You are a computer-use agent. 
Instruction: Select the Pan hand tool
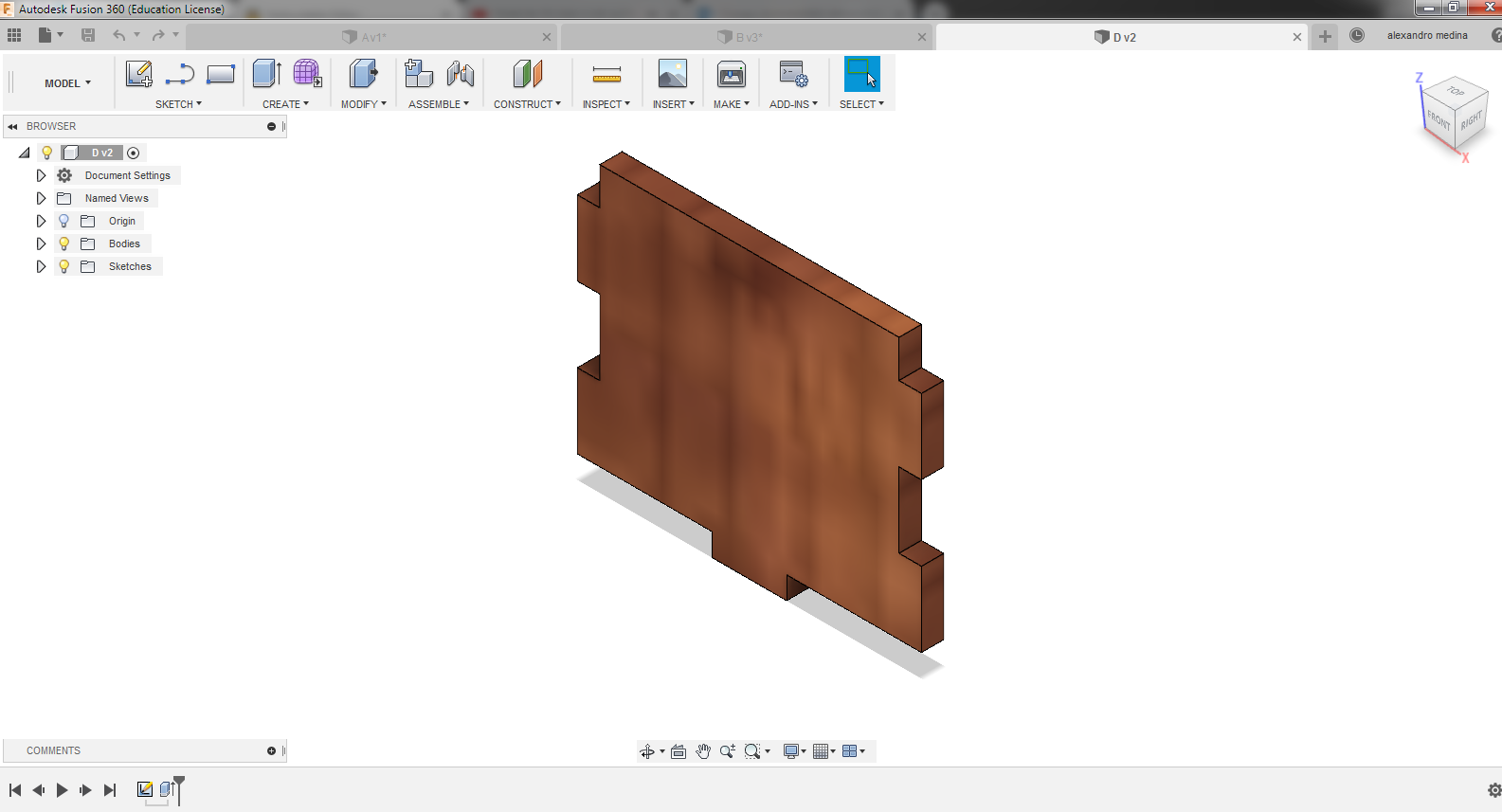click(703, 751)
